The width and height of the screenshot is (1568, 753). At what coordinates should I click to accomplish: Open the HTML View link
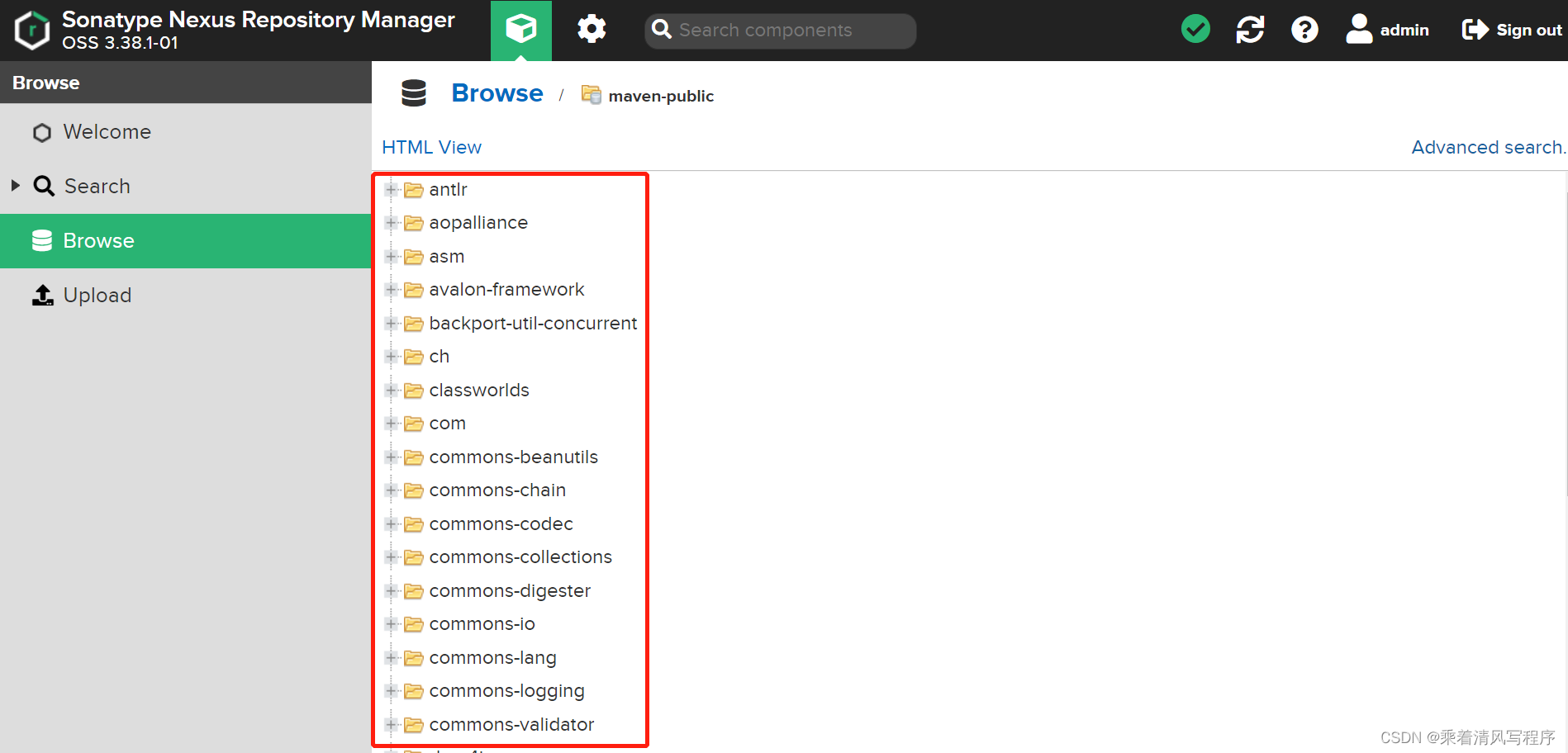point(431,147)
